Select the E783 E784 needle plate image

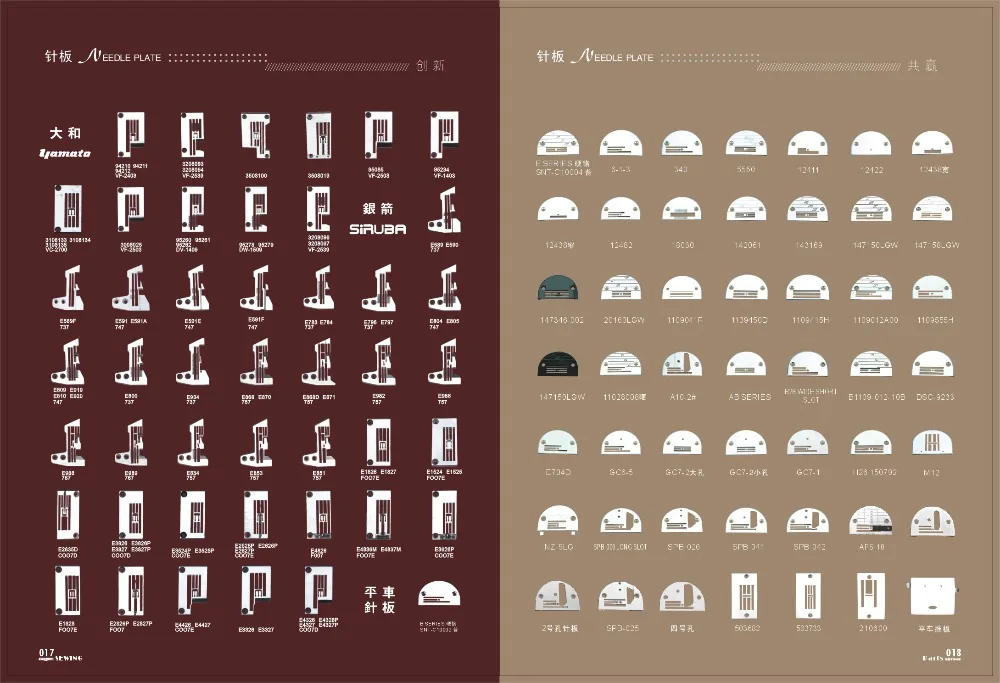coord(319,290)
